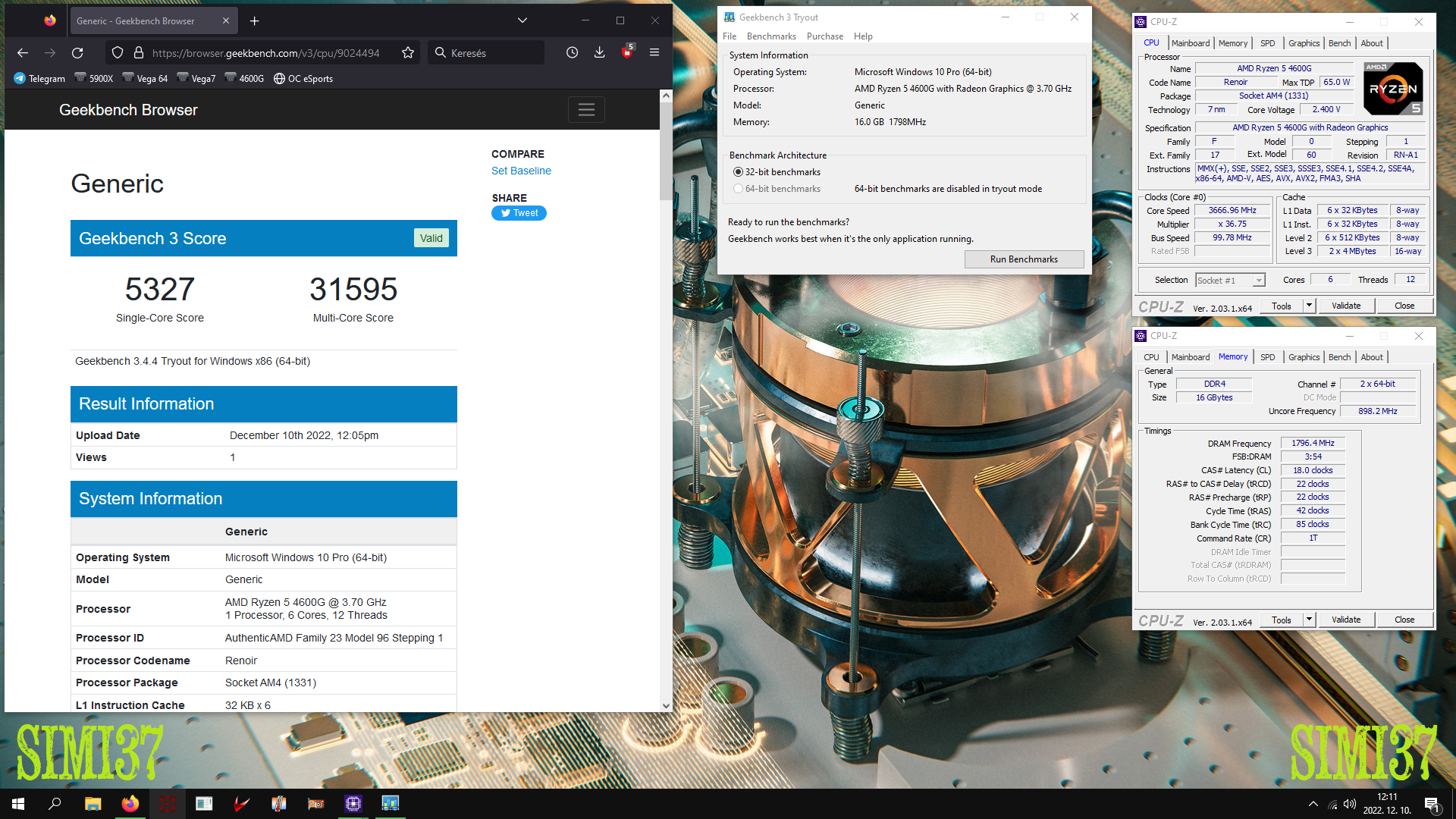Open About tab in lower CPU-Z
The width and height of the screenshot is (1456, 819).
(x=1371, y=357)
